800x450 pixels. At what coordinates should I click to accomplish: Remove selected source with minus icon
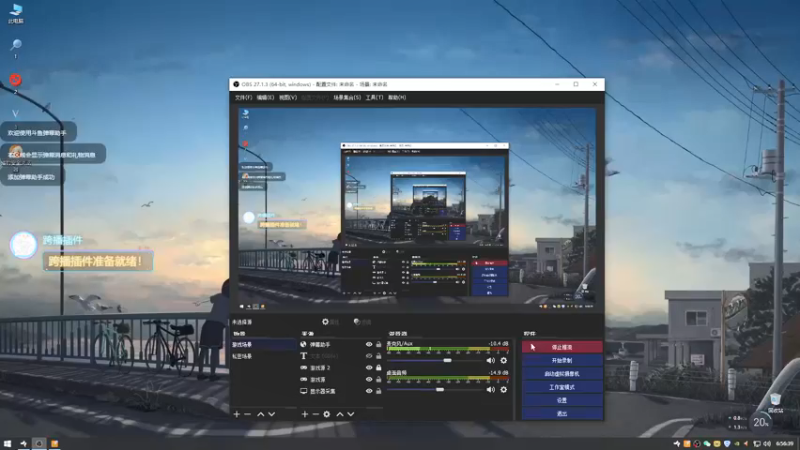315,414
